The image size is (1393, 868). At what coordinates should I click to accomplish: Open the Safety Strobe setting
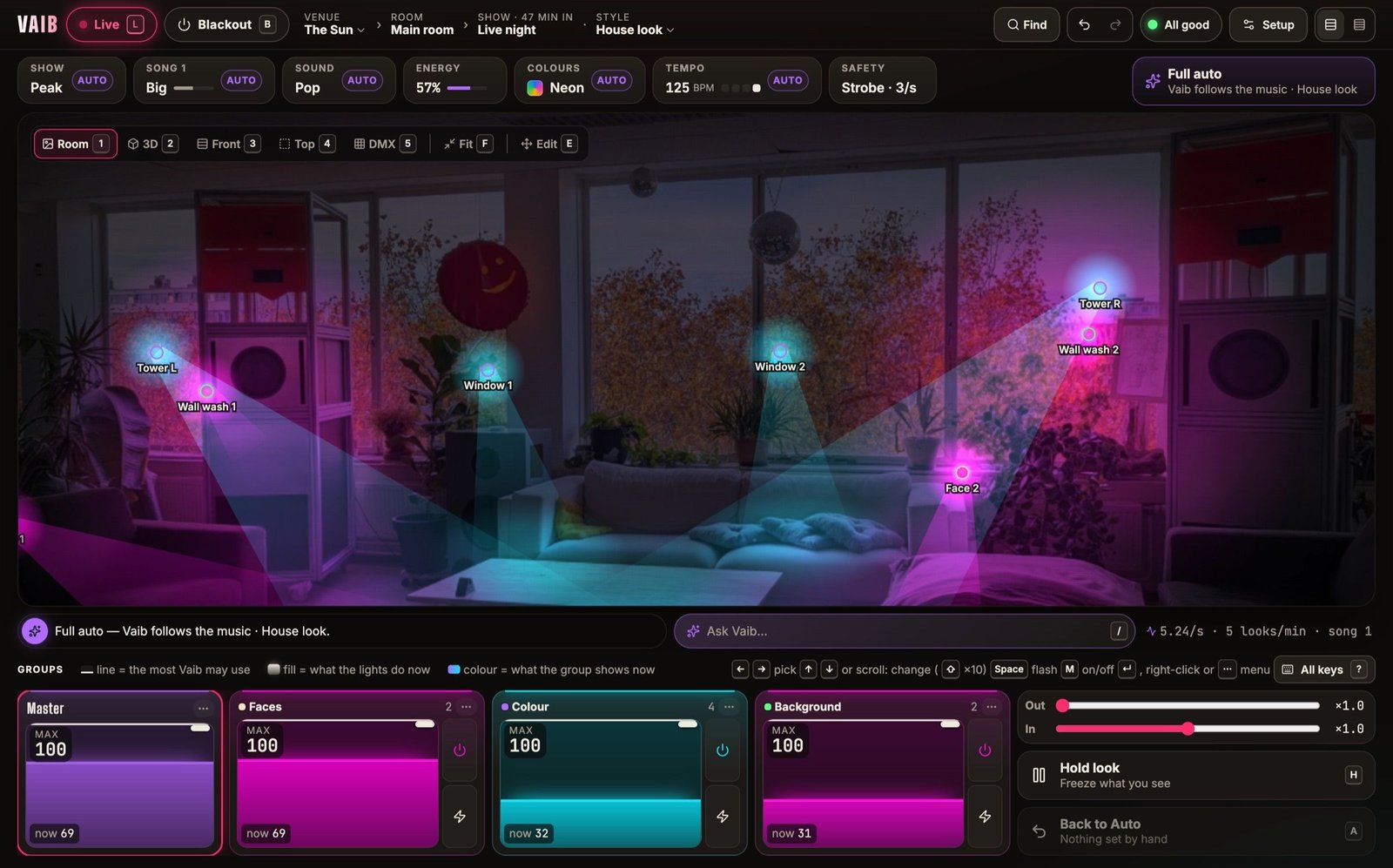[x=882, y=80]
